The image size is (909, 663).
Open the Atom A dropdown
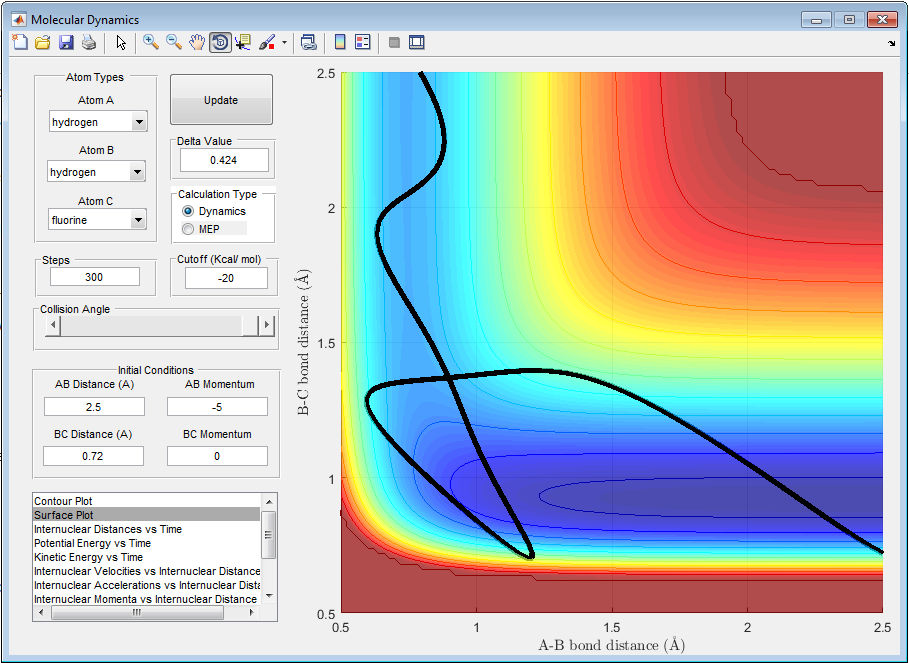139,122
